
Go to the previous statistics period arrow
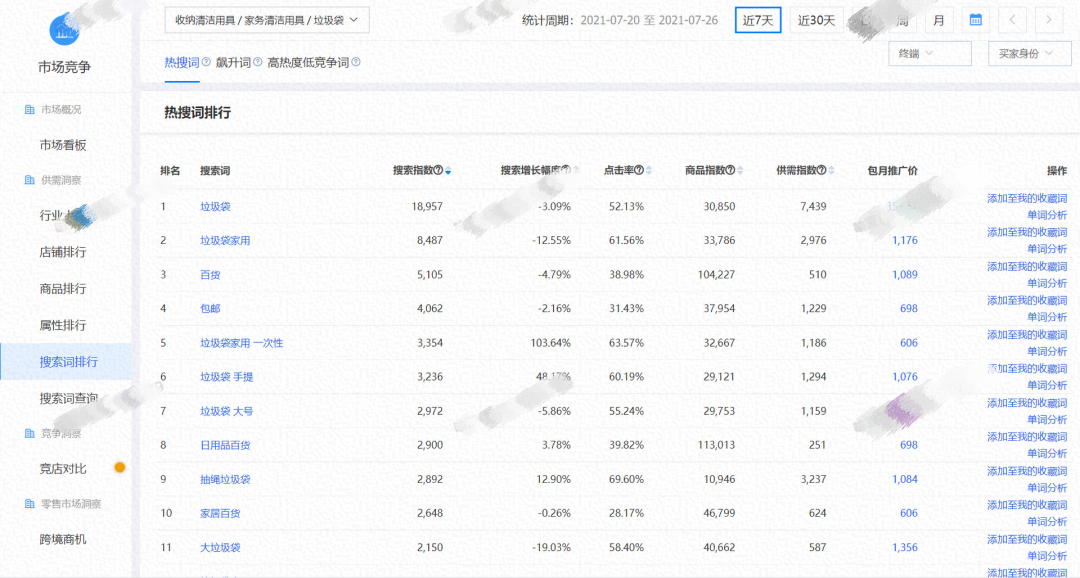coord(1012,20)
